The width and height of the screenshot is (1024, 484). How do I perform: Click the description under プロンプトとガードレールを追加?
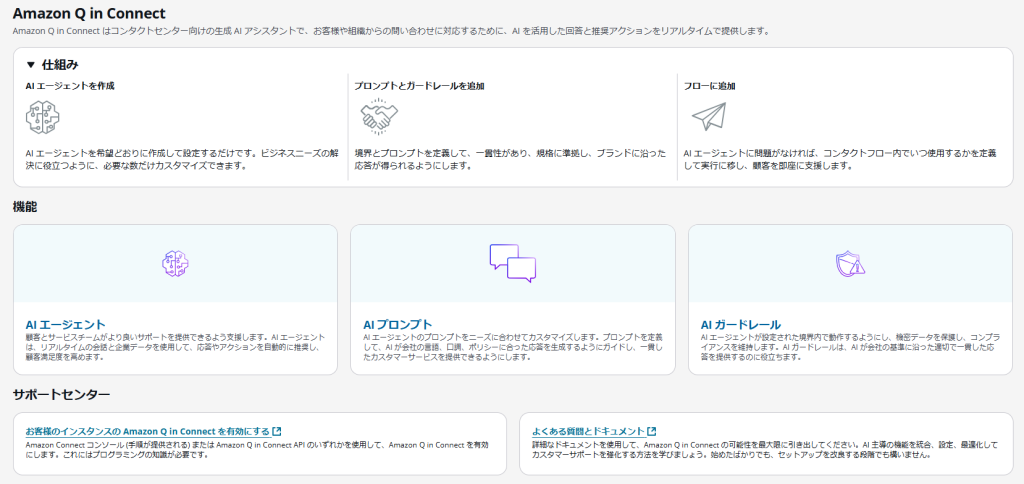pyautogui.click(x=511, y=159)
